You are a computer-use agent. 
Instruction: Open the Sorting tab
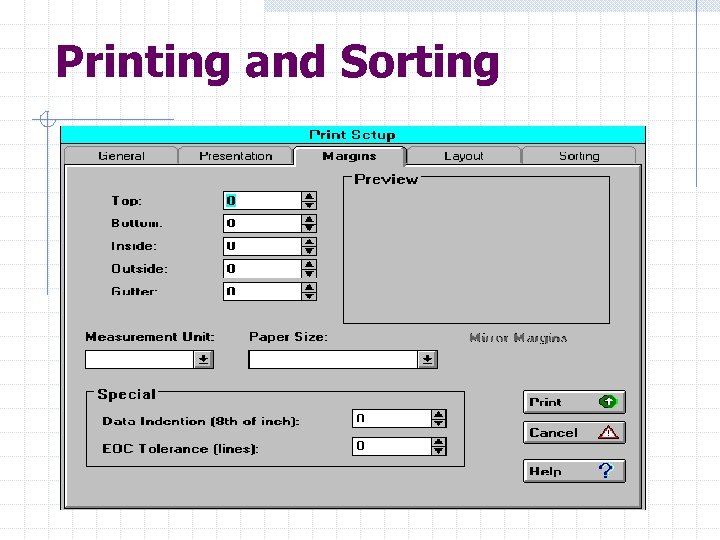click(579, 156)
